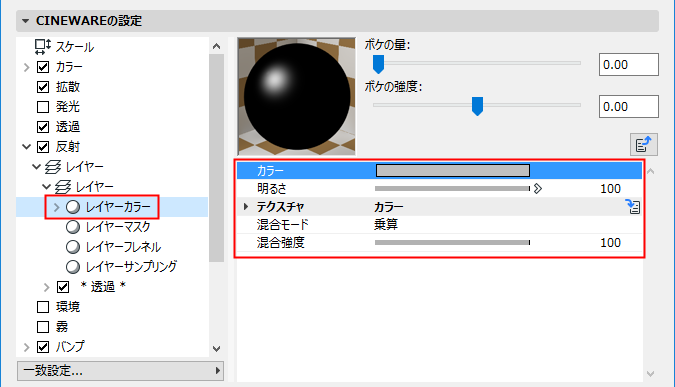Collapse the nested レイヤー tree node

[46, 187]
